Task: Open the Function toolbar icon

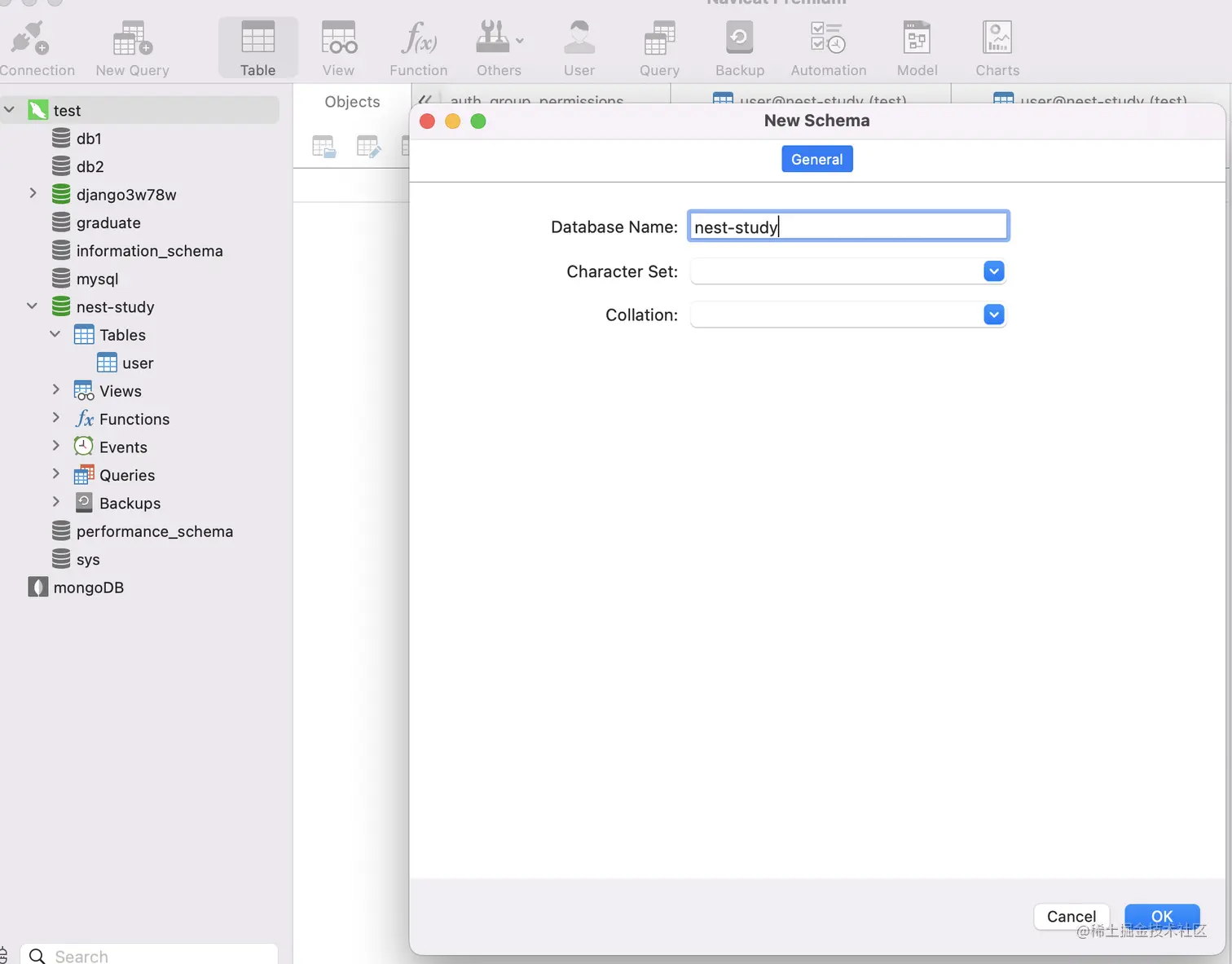Action: [418, 49]
